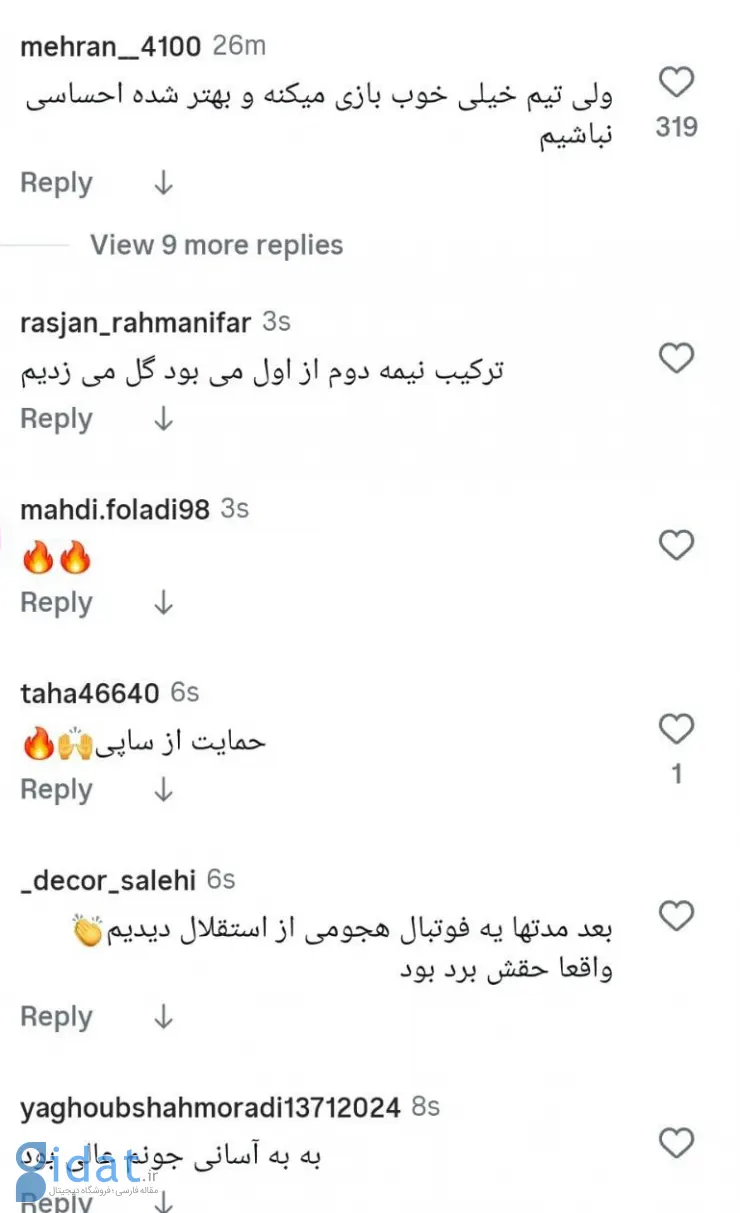
Task: Expand View 9 more replies
Action: (x=216, y=245)
